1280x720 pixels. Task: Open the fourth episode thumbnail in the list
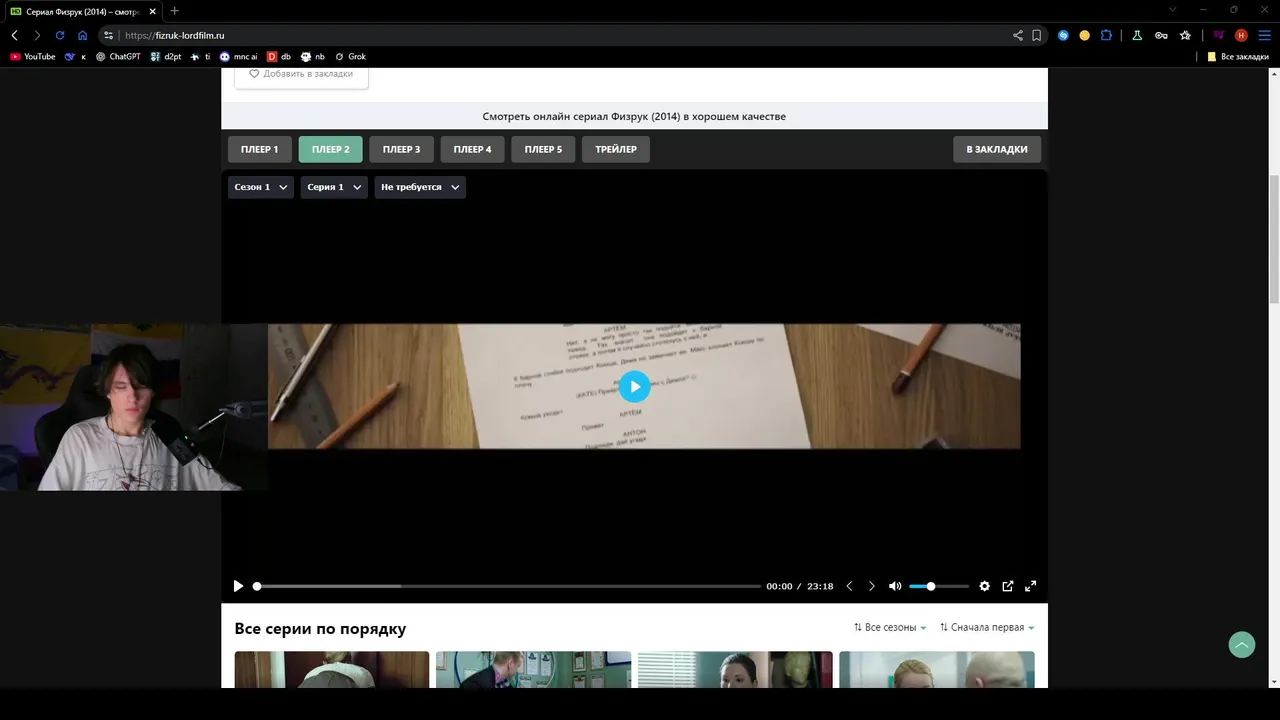coord(937,669)
